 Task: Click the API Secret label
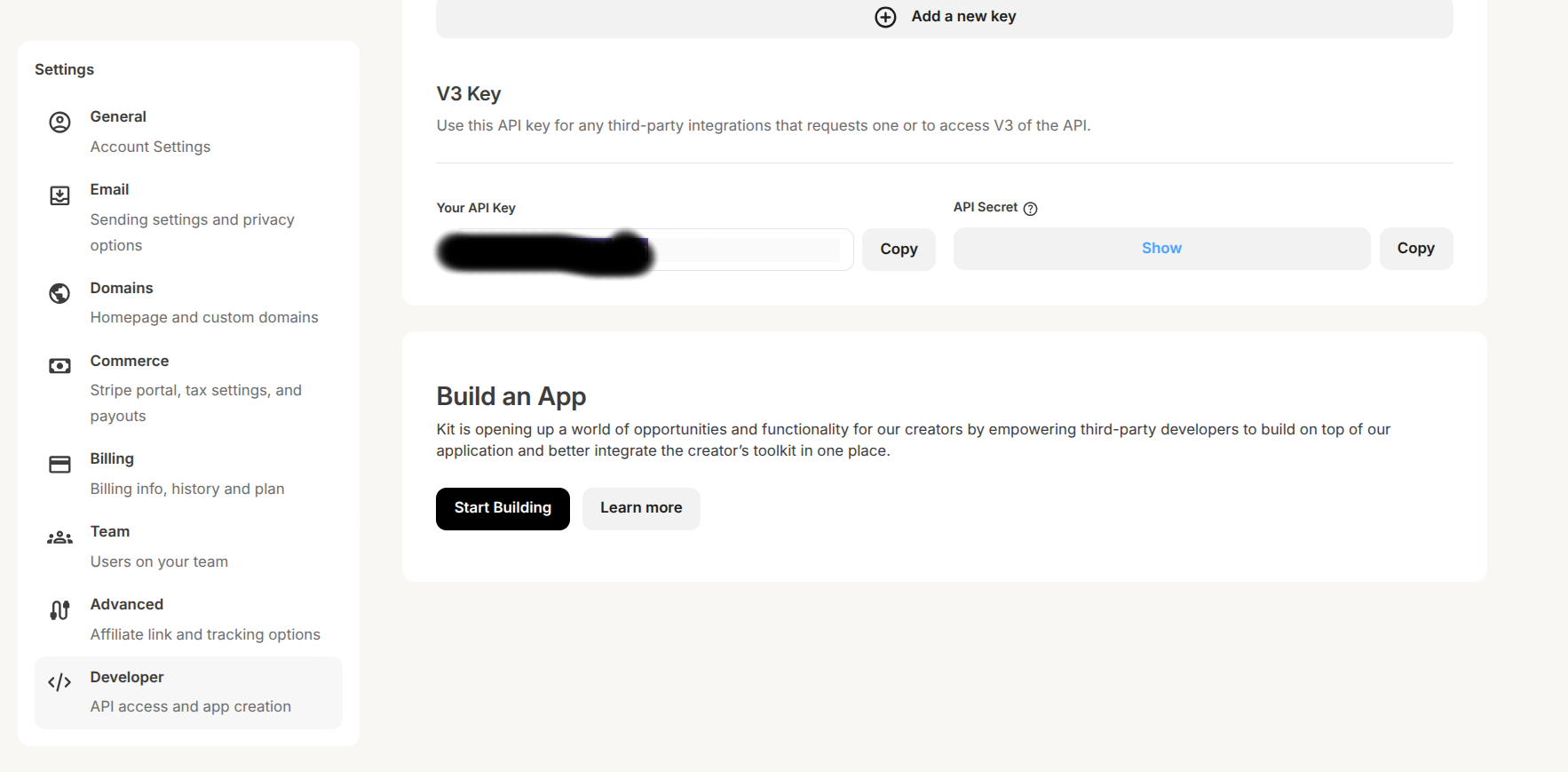pyautogui.click(x=986, y=207)
